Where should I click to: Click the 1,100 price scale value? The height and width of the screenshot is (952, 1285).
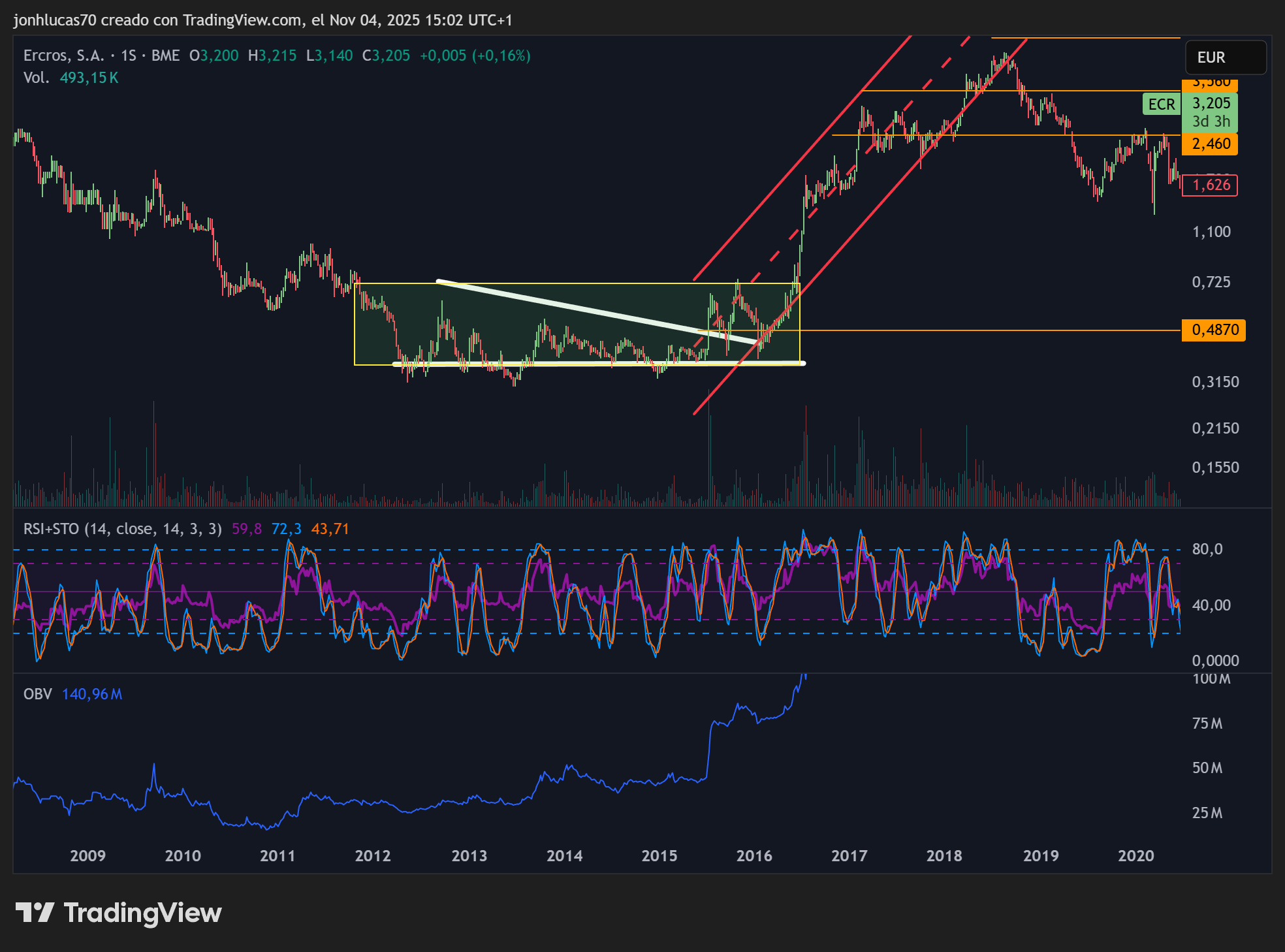(1211, 232)
